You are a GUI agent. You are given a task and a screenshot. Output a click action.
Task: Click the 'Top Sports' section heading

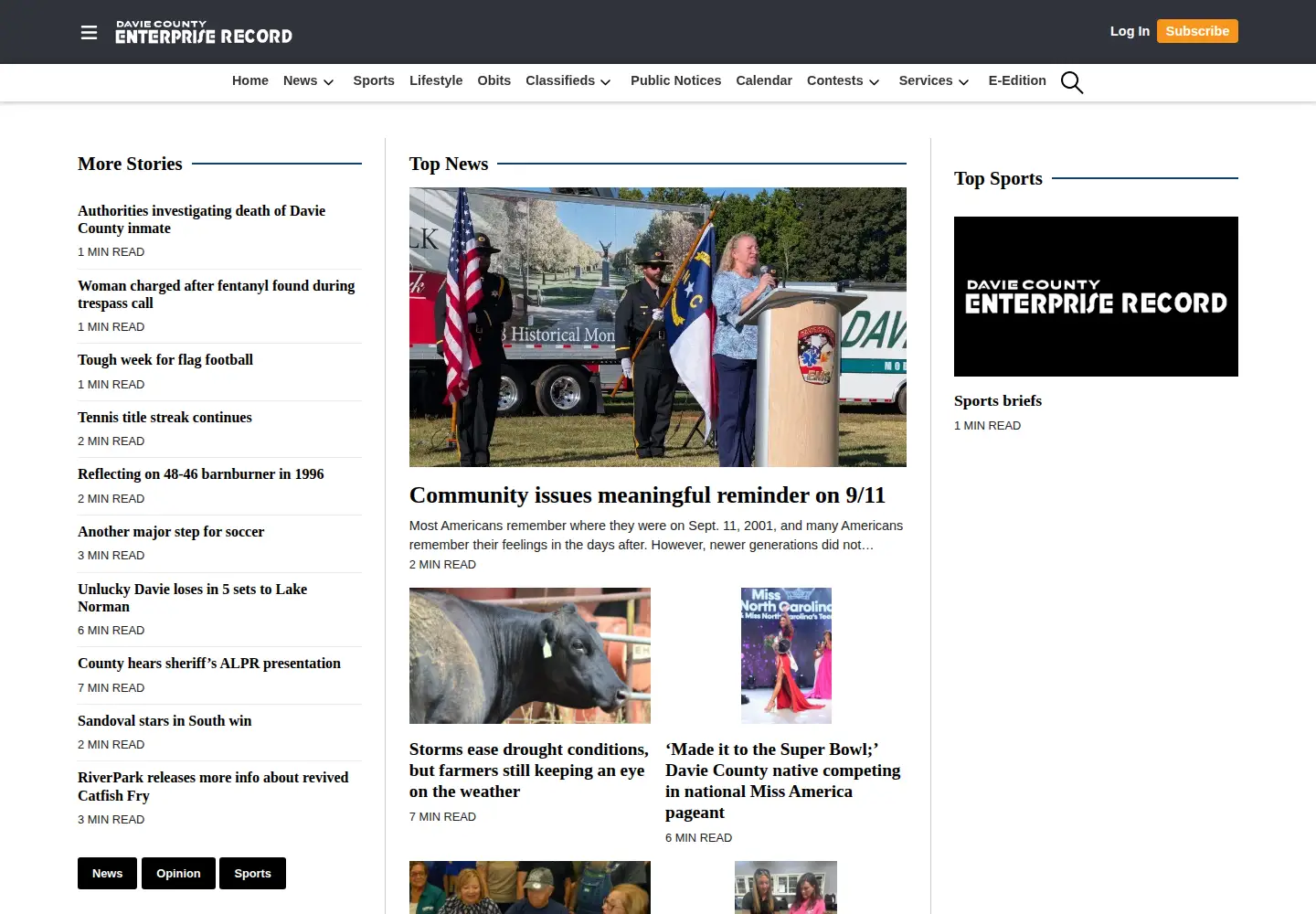[998, 178]
